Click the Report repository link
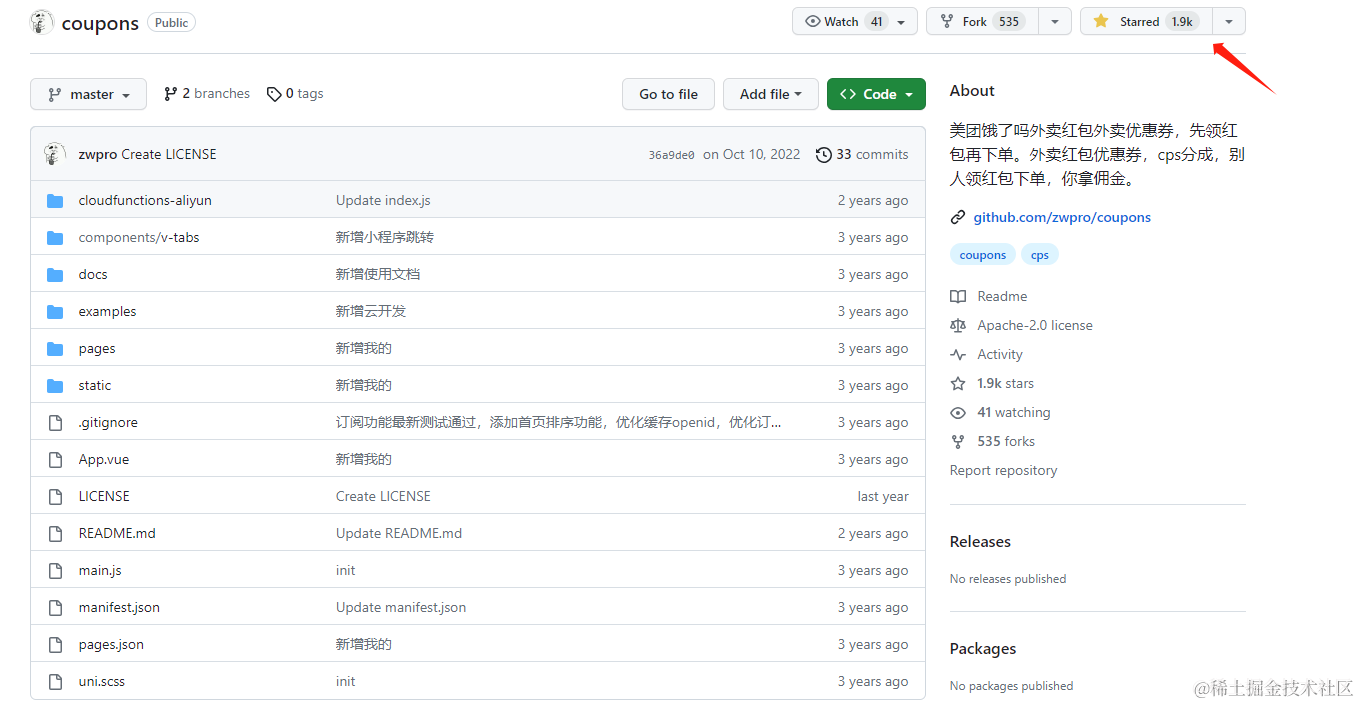1360x705 pixels. (x=1003, y=471)
